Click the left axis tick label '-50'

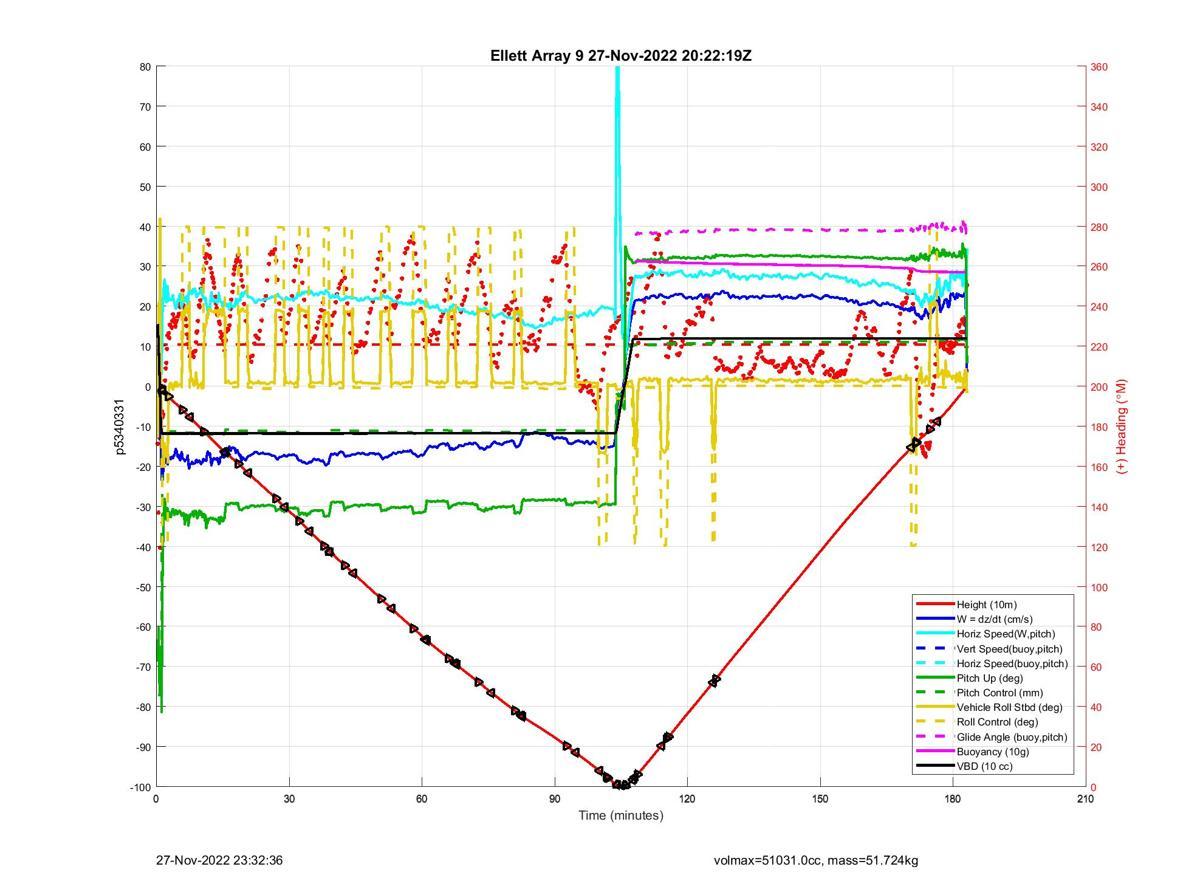[142, 587]
